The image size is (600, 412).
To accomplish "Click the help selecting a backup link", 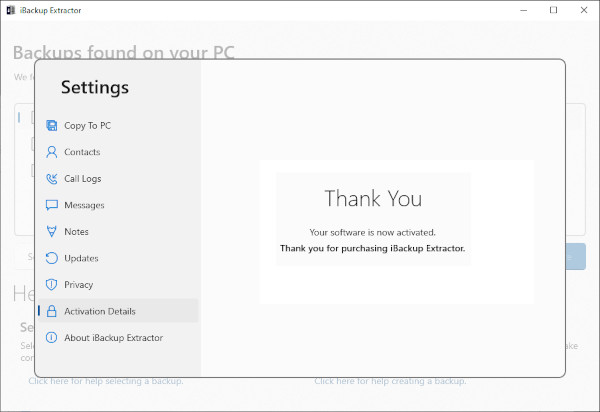I will click(x=106, y=381).
